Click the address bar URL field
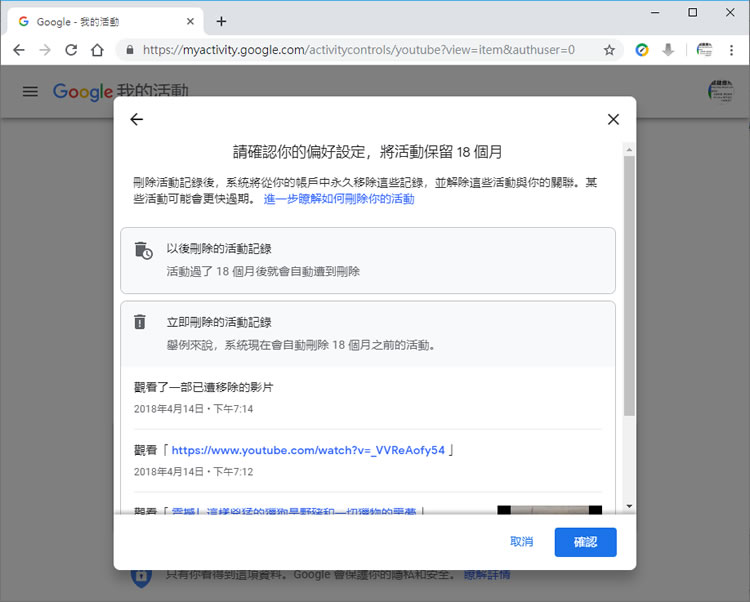The image size is (750, 602). pyautogui.click(x=359, y=50)
